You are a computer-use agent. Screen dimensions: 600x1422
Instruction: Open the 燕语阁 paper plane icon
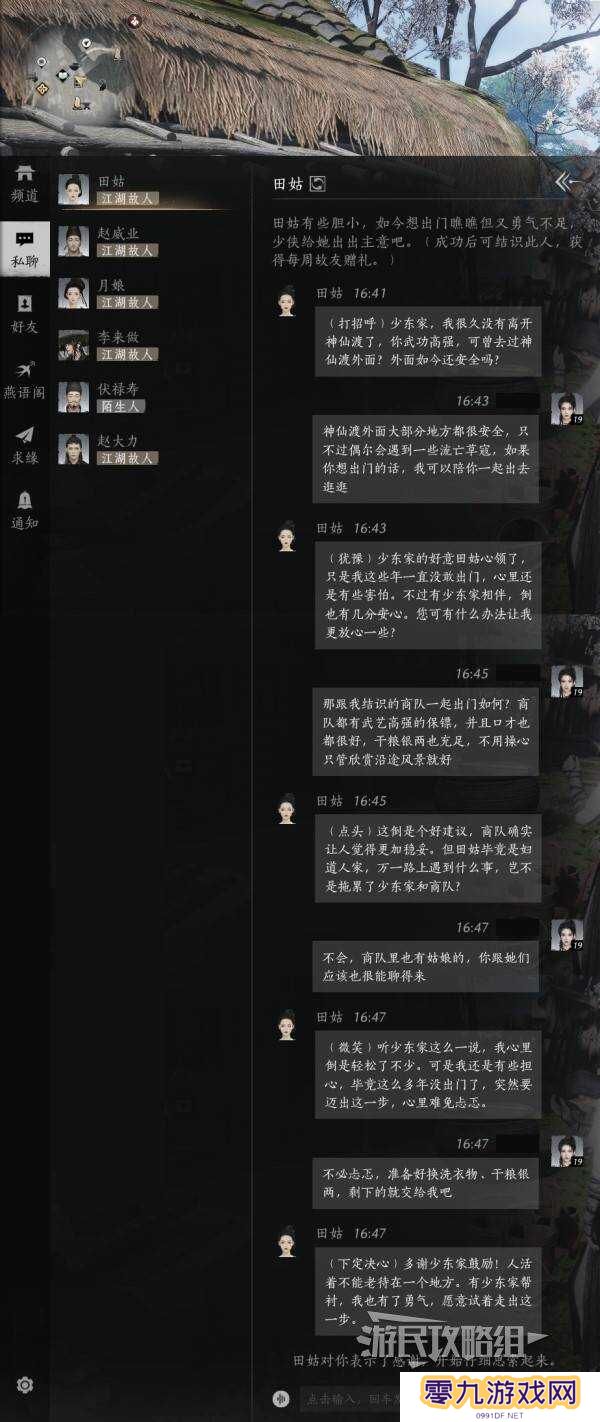[25, 379]
